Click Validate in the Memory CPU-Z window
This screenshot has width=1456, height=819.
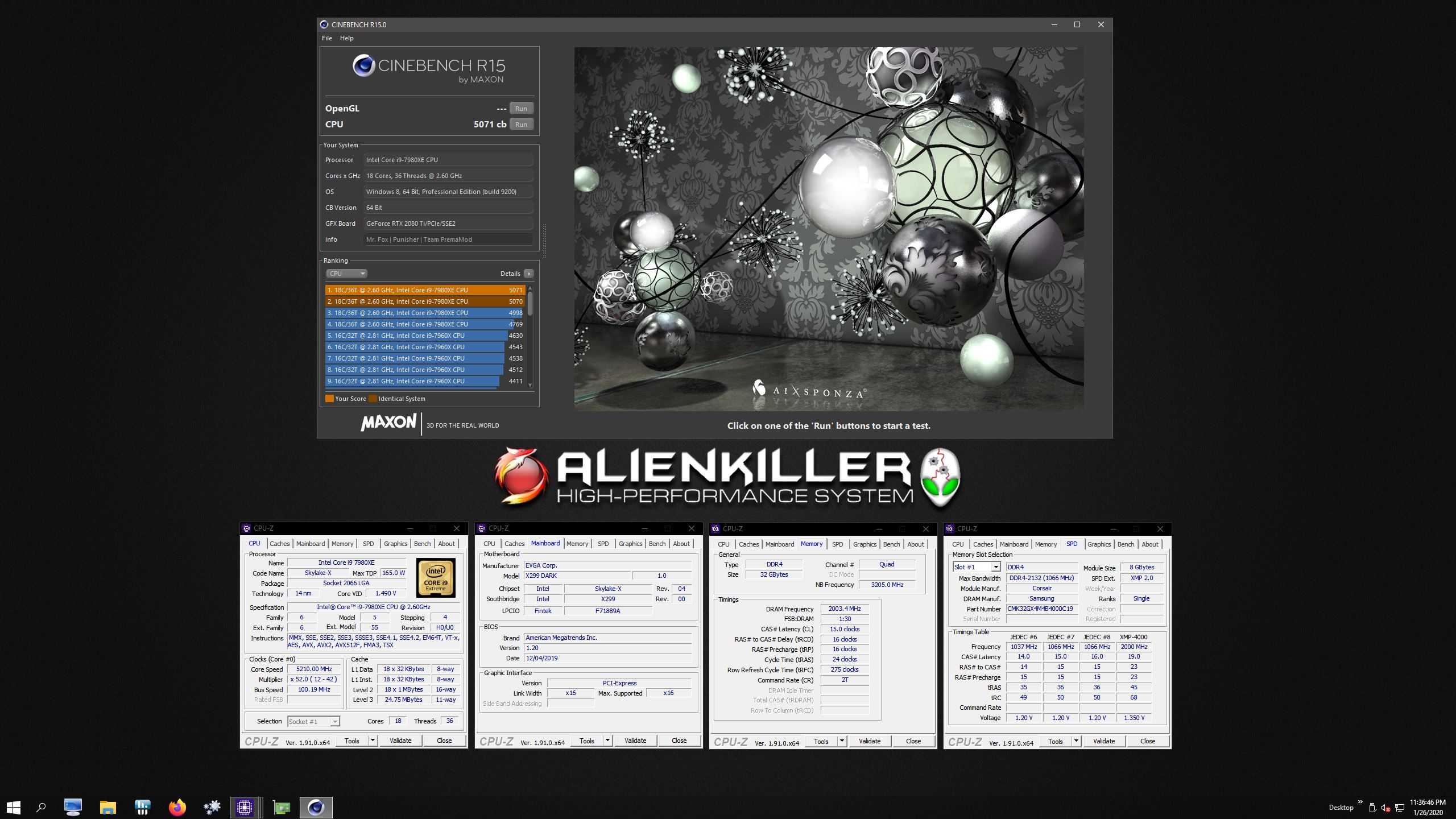[870, 741]
